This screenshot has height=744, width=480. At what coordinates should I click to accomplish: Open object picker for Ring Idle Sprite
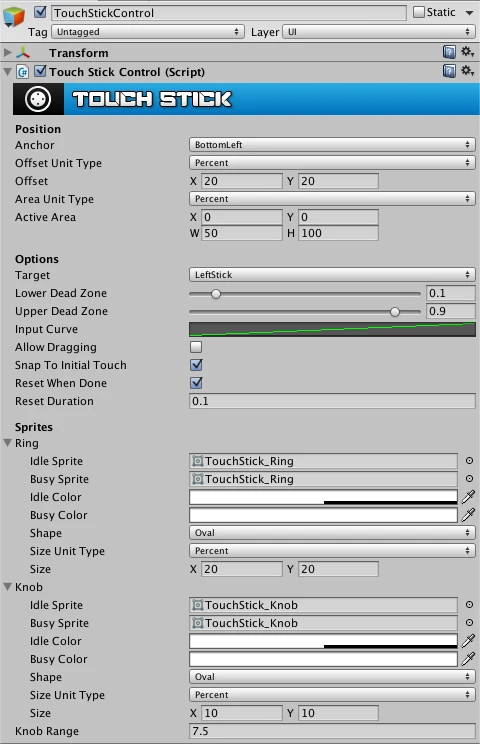(469, 461)
